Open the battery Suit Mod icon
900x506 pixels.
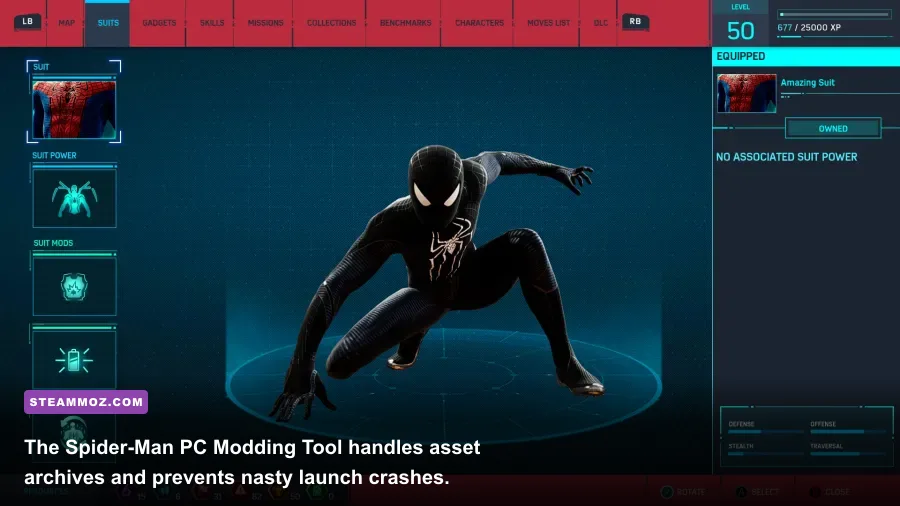74,360
